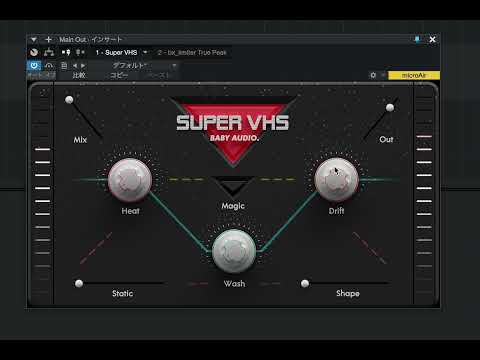Image resolution: width=480 pixels, height=360 pixels.
Task: Go to next preset with right arrow
Action: click(83, 66)
